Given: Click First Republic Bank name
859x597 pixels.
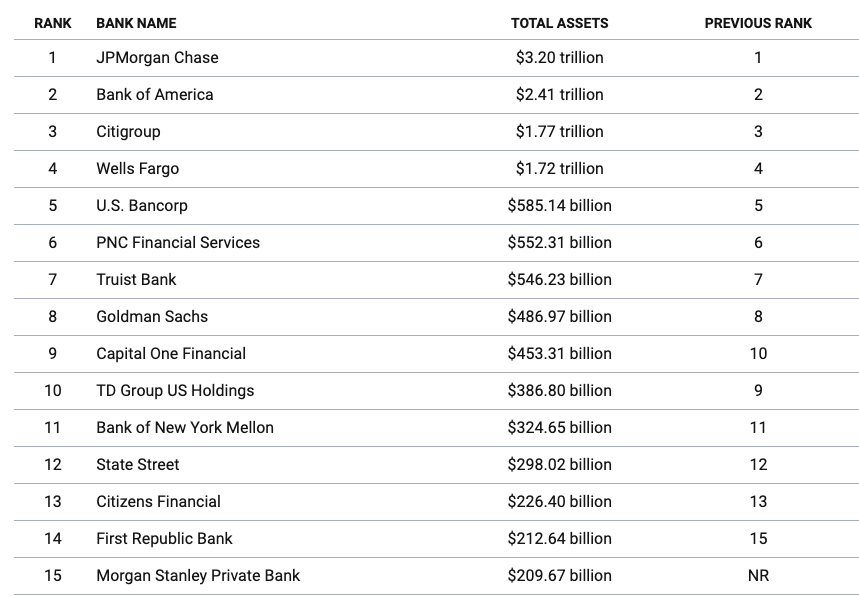Looking at the screenshot, I should (164, 539).
